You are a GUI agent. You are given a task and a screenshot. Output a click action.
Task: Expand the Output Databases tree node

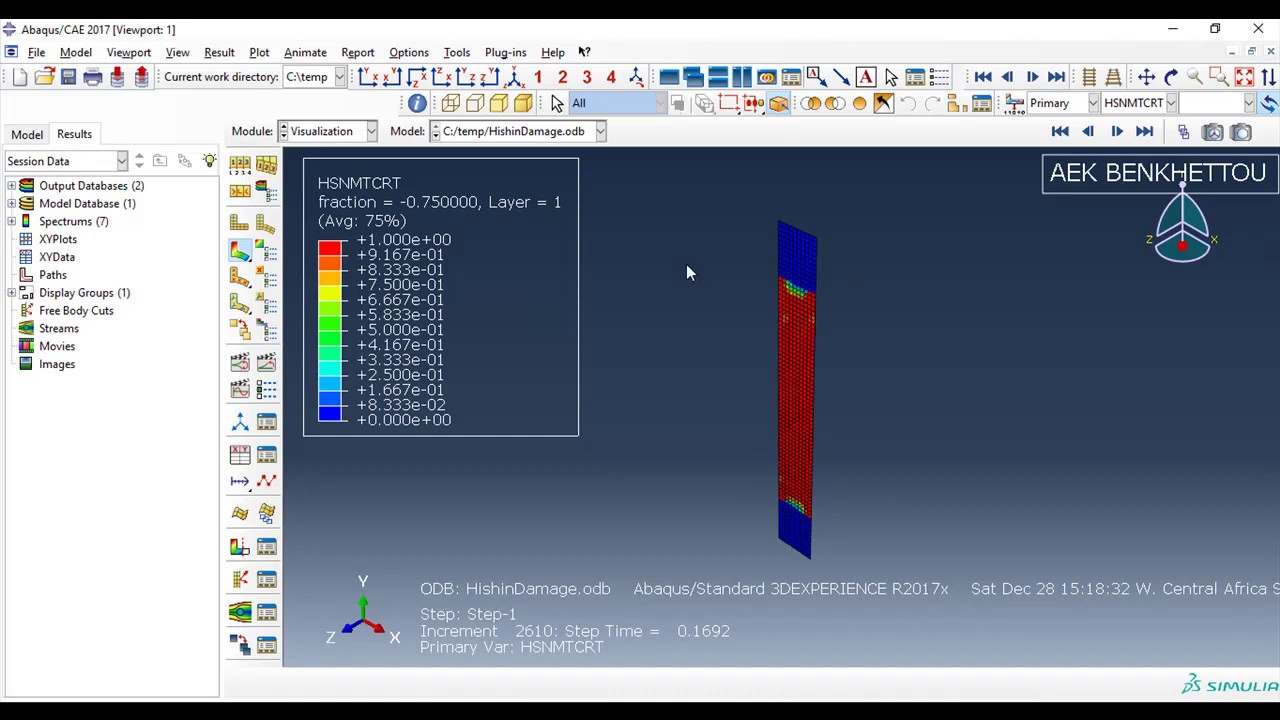pyautogui.click(x=11, y=185)
